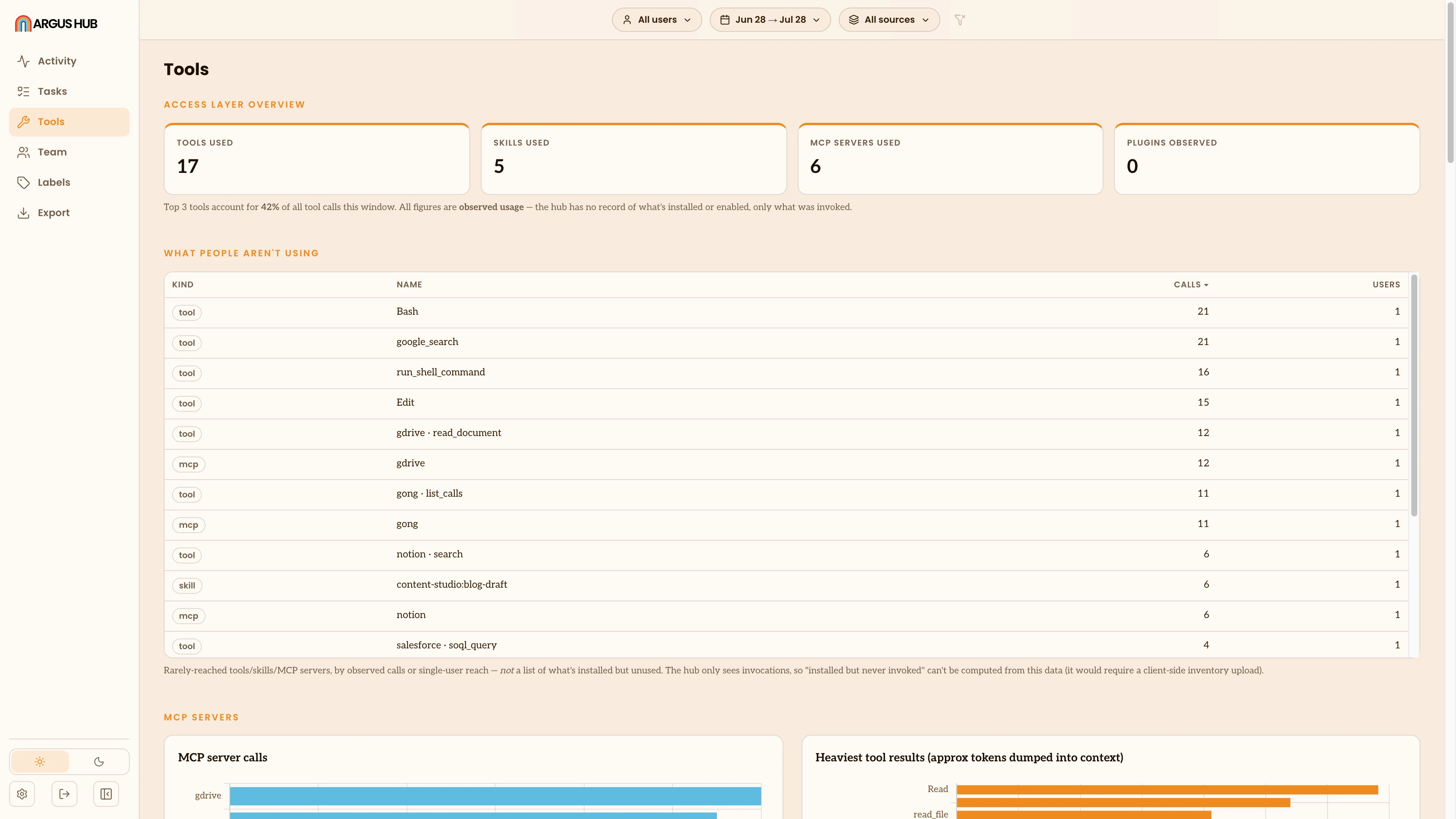
Task: Open the All users dropdown
Action: coord(657,20)
